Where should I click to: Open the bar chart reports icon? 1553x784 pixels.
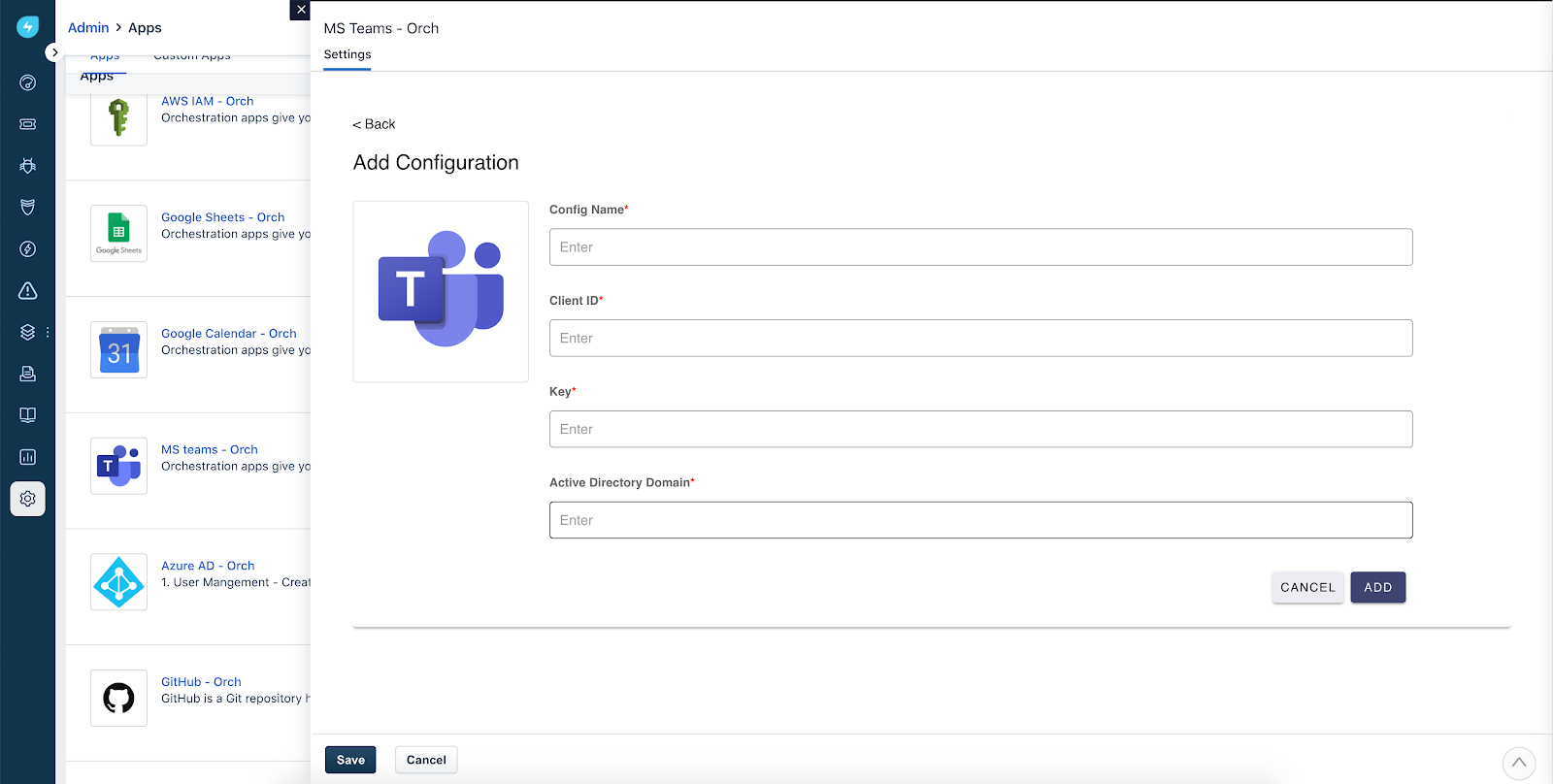(x=27, y=457)
